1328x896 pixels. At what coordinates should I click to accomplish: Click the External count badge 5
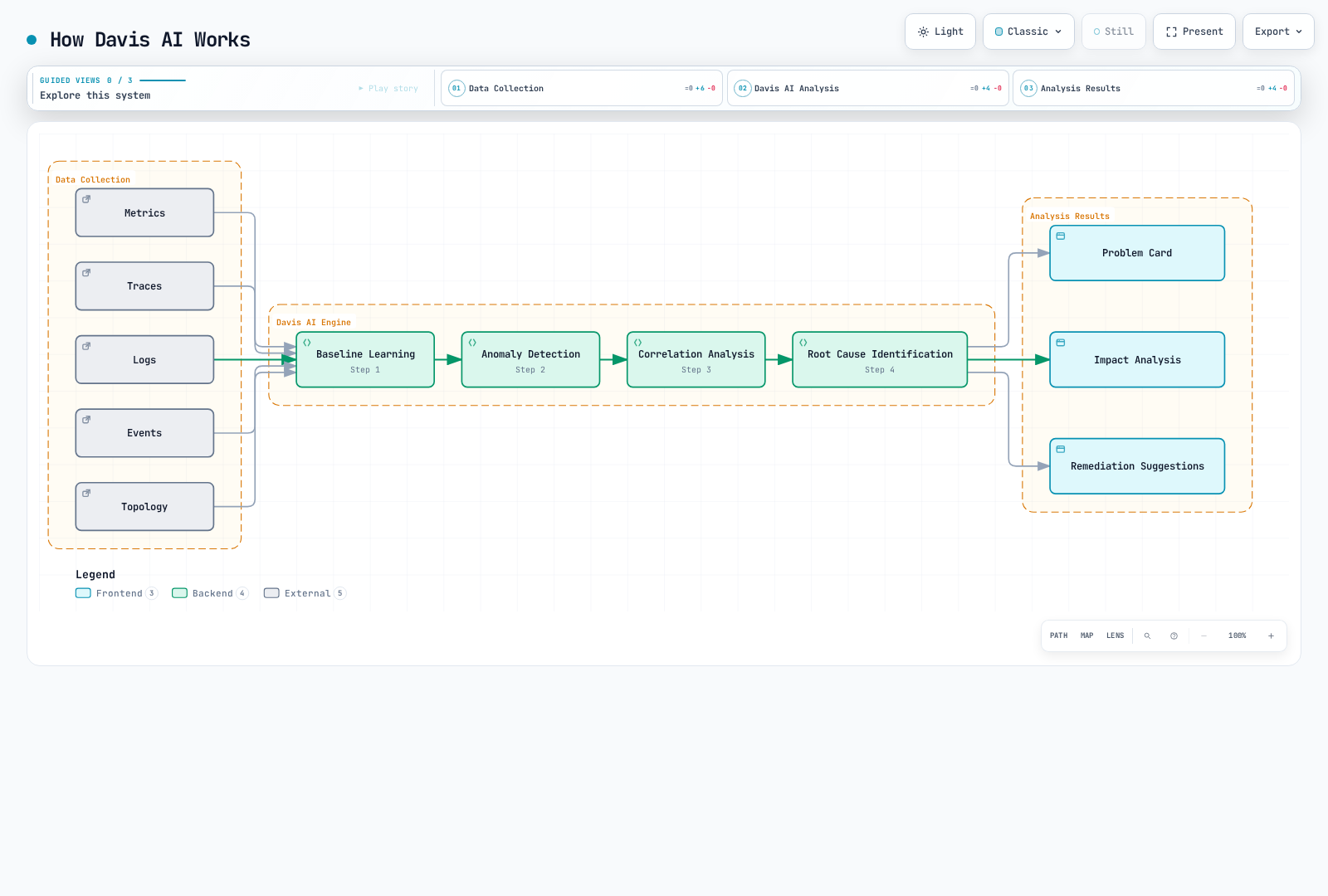tap(340, 593)
